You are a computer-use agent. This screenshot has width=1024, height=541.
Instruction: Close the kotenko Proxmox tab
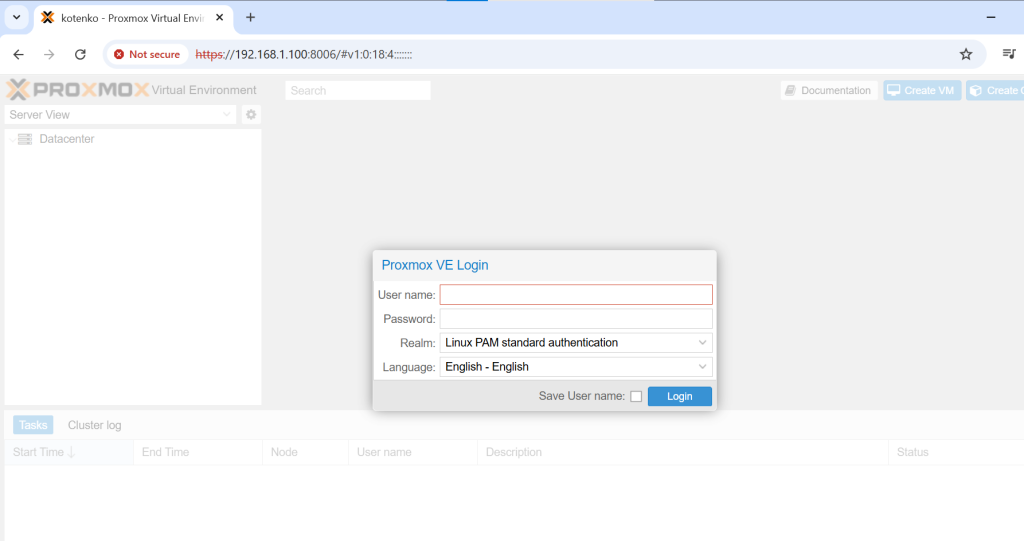pyautogui.click(x=219, y=18)
